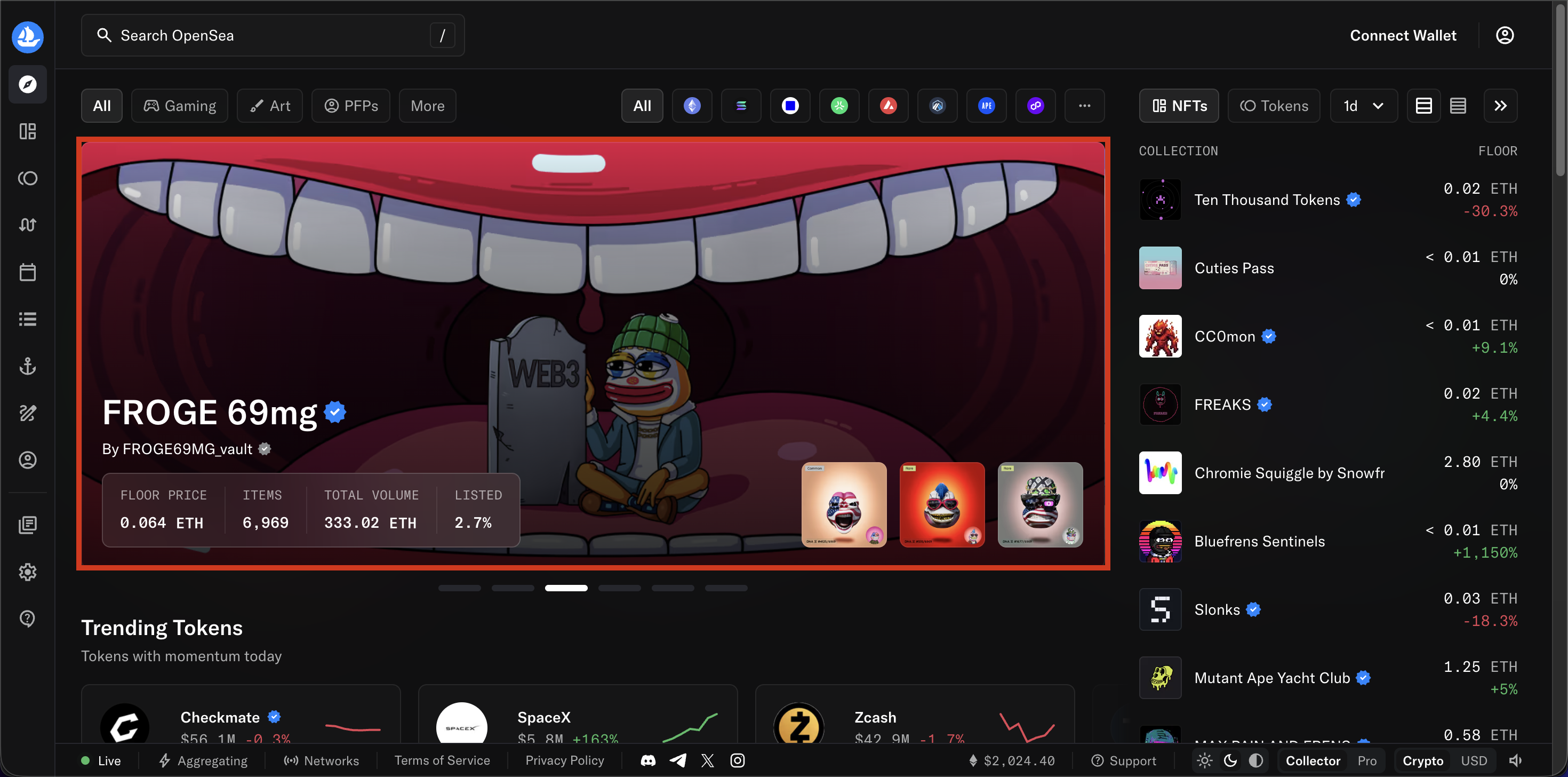Open the Activity list sidebar icon
Screen dimensions: 1568x777
point(27,319)
